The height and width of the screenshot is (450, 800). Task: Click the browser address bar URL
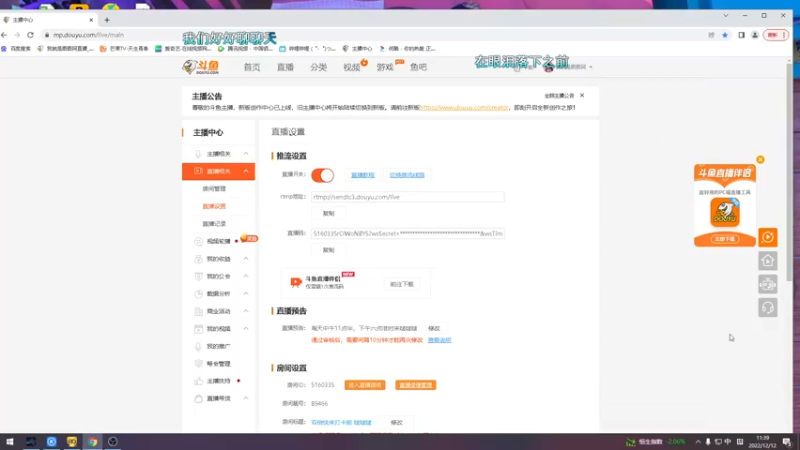tap(89, 35)
